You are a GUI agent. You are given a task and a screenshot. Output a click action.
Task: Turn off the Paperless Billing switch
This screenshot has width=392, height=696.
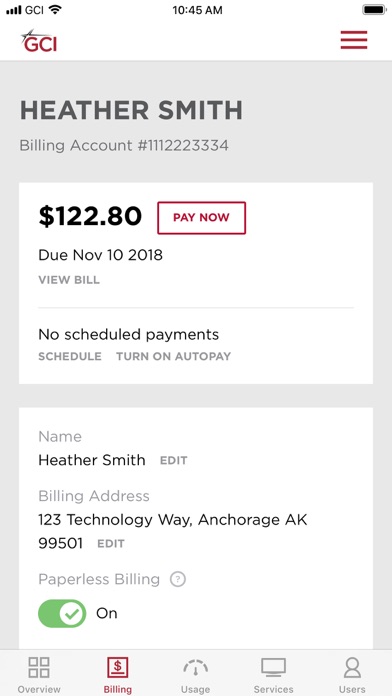[62, 613]
